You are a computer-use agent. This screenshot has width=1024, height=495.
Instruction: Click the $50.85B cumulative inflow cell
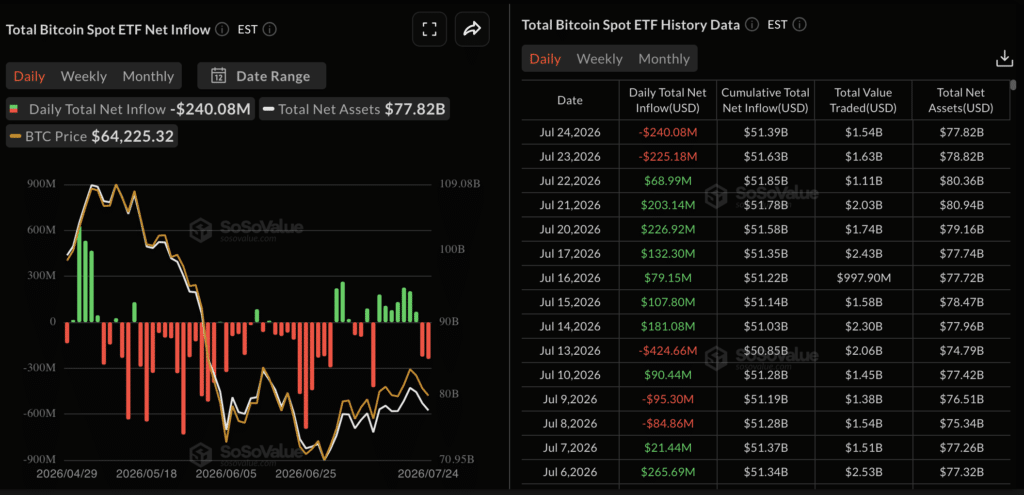click(x=765, y=351)
